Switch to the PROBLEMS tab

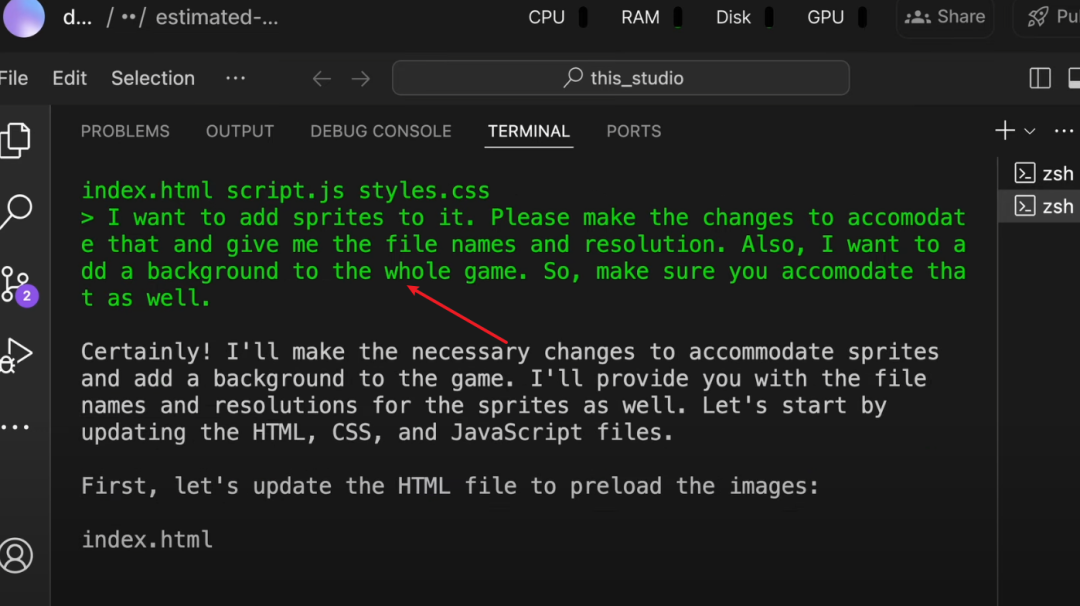(x=125, y=131)
